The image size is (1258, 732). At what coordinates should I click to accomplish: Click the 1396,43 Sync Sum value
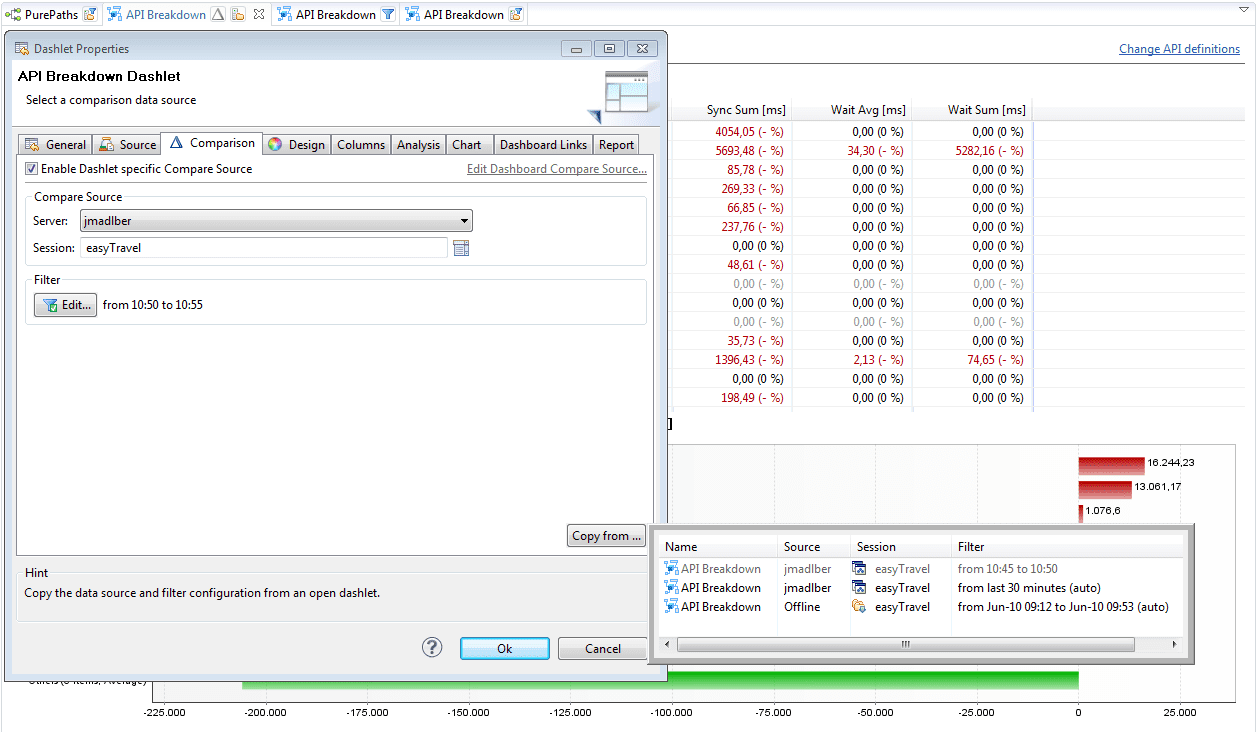click(749, 360)
